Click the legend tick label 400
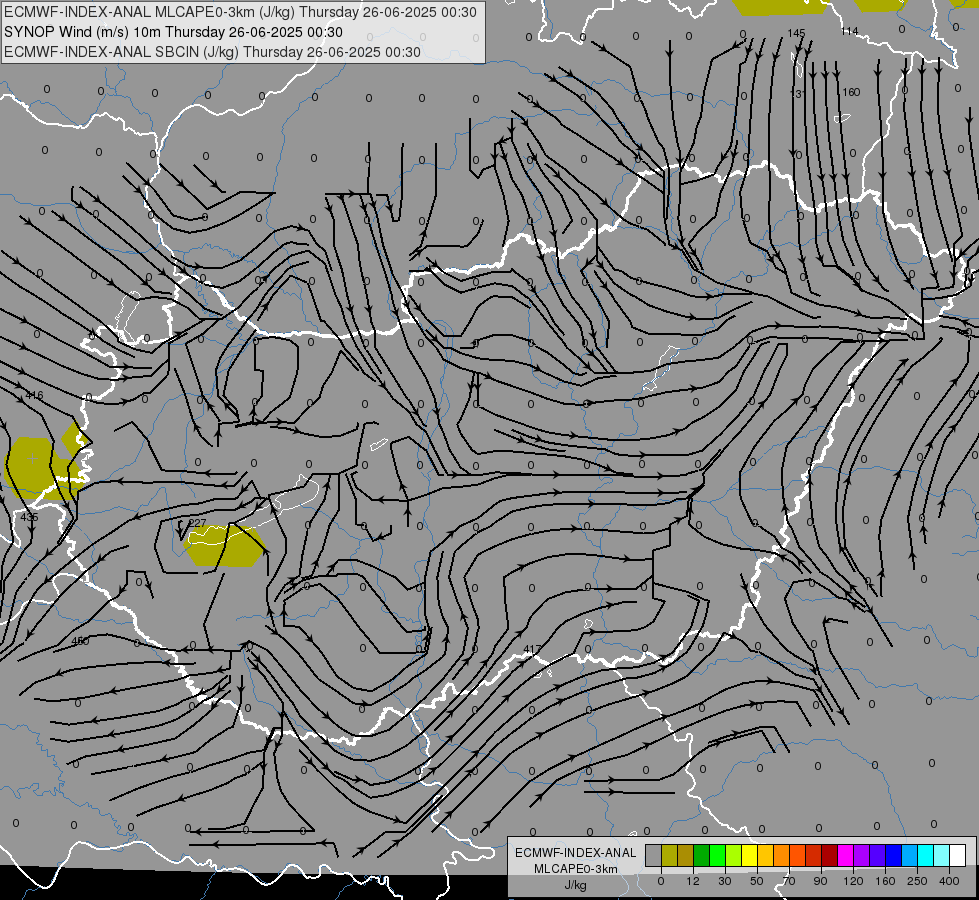The height and width of the screenshot is (900, 979). [949, 881]
